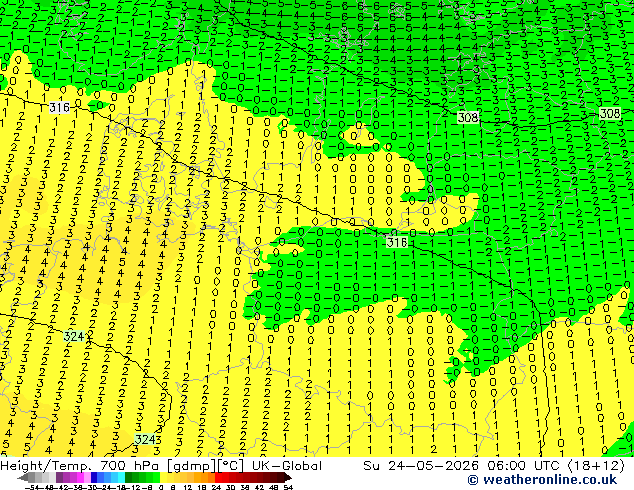Select the 'UK-Global' model name label
The image size is (634, 490).
pos(287,466)
